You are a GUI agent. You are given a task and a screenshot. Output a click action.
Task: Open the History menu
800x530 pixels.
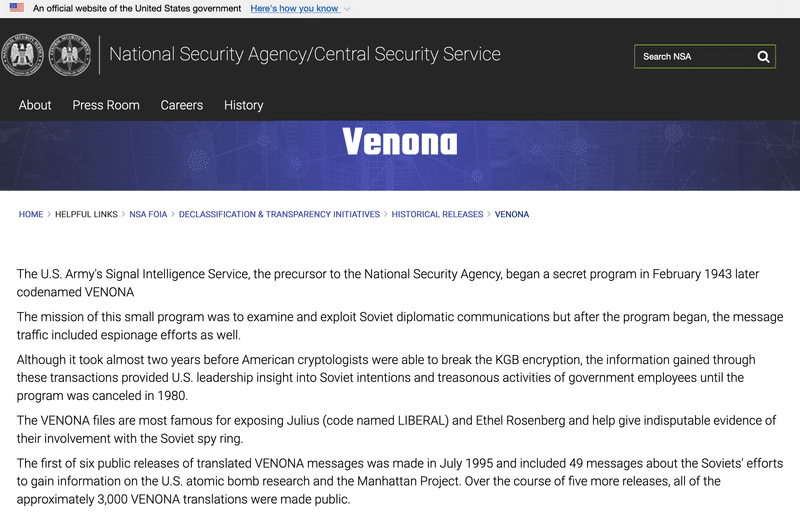[x=243, y=105]
